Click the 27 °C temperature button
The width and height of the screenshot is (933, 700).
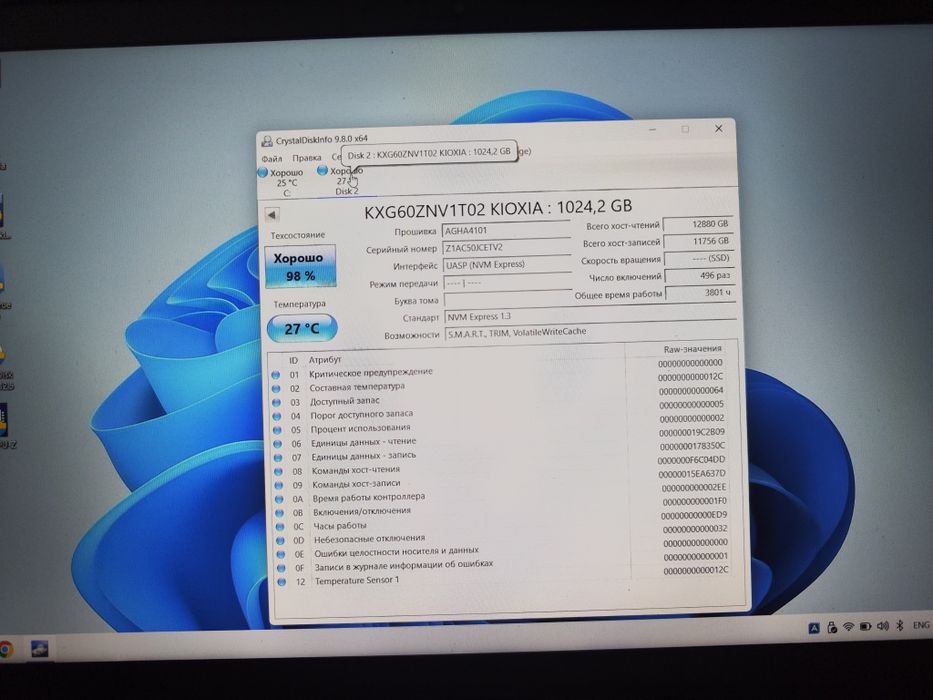(x=302, y=329)
